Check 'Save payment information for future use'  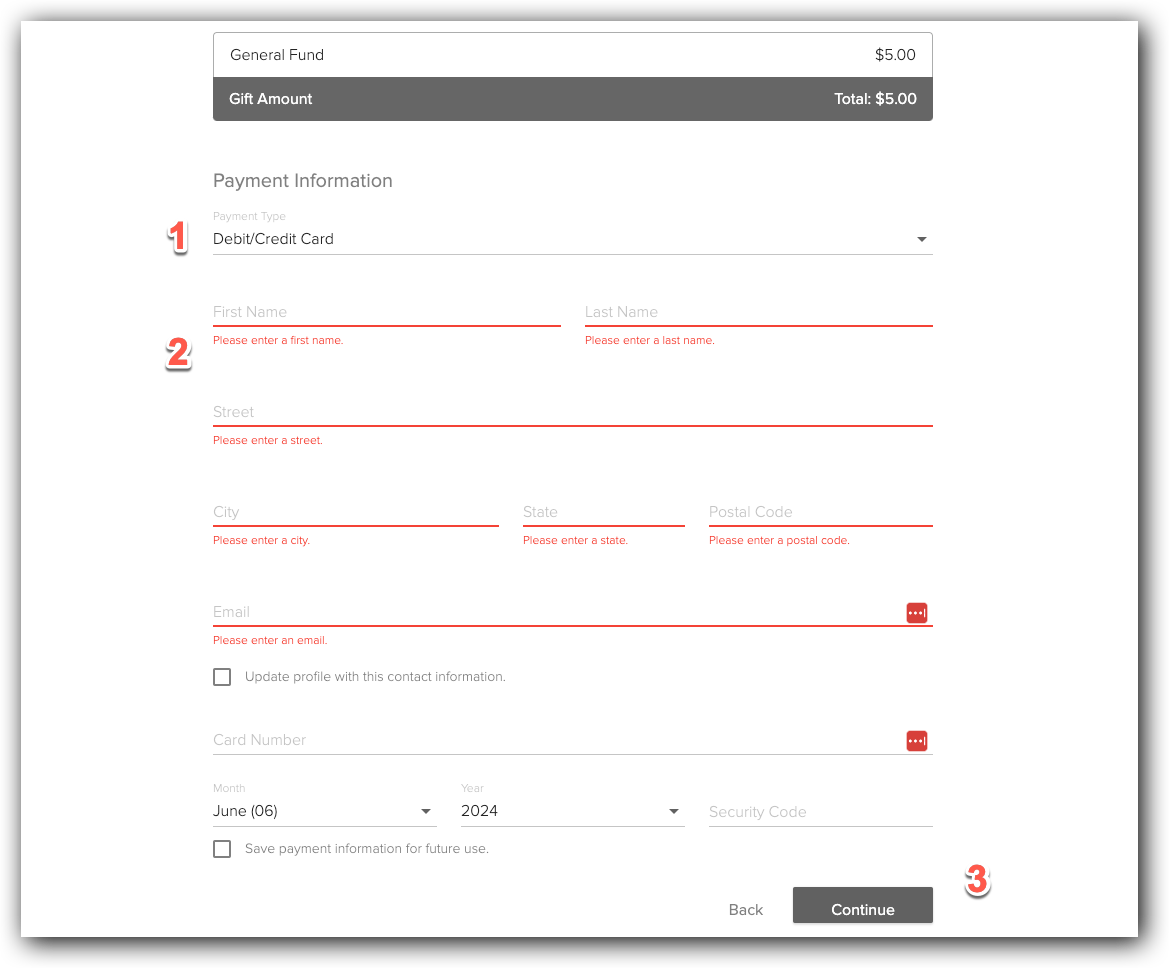222,848
